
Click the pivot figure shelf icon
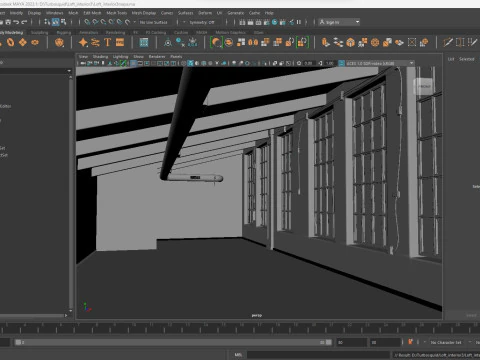168,42
